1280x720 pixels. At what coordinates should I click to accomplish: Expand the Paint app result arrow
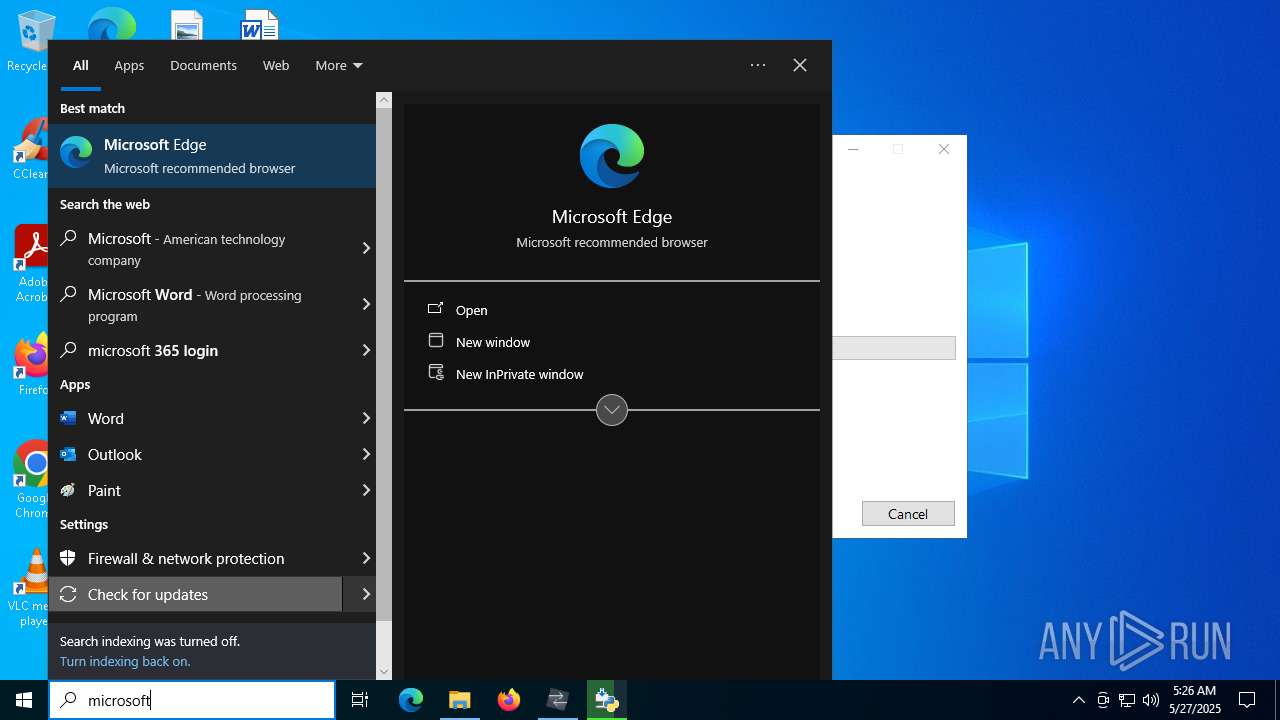tap(366, 490)
